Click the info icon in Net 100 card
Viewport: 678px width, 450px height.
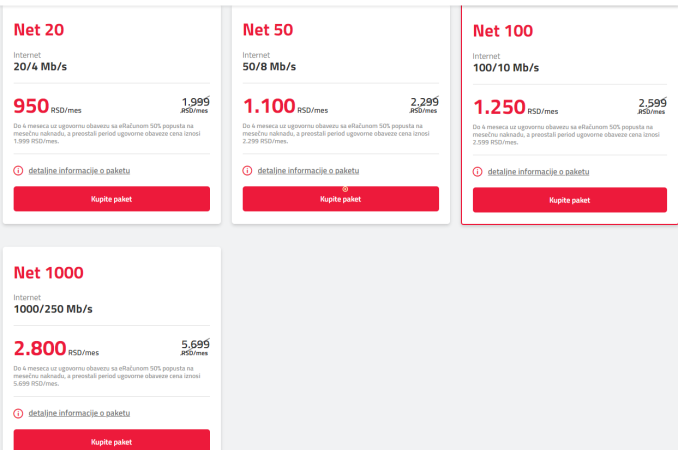pyautogui.click(x=477, y=172)
